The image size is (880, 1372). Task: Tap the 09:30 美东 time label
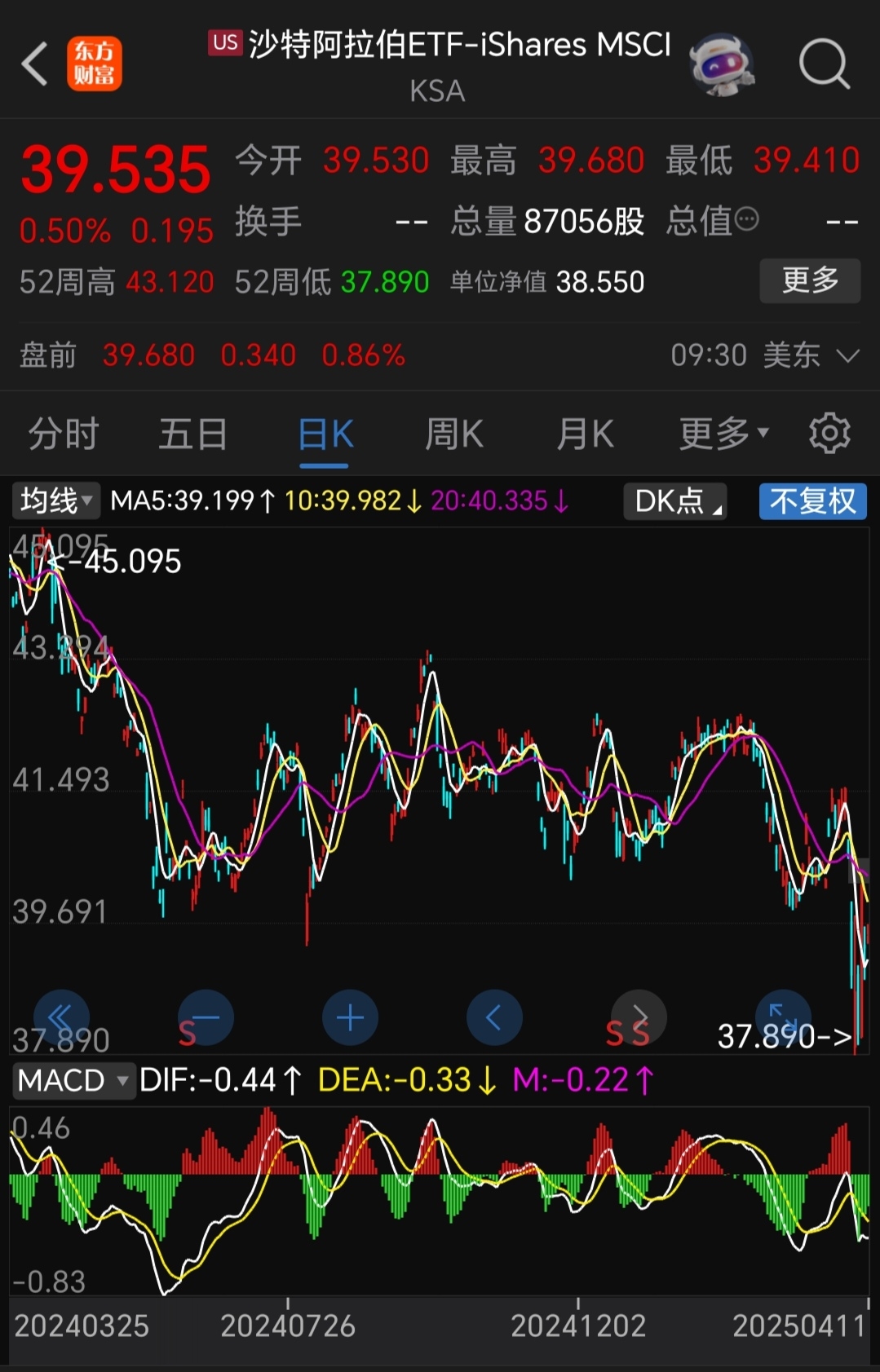point(745,355)
